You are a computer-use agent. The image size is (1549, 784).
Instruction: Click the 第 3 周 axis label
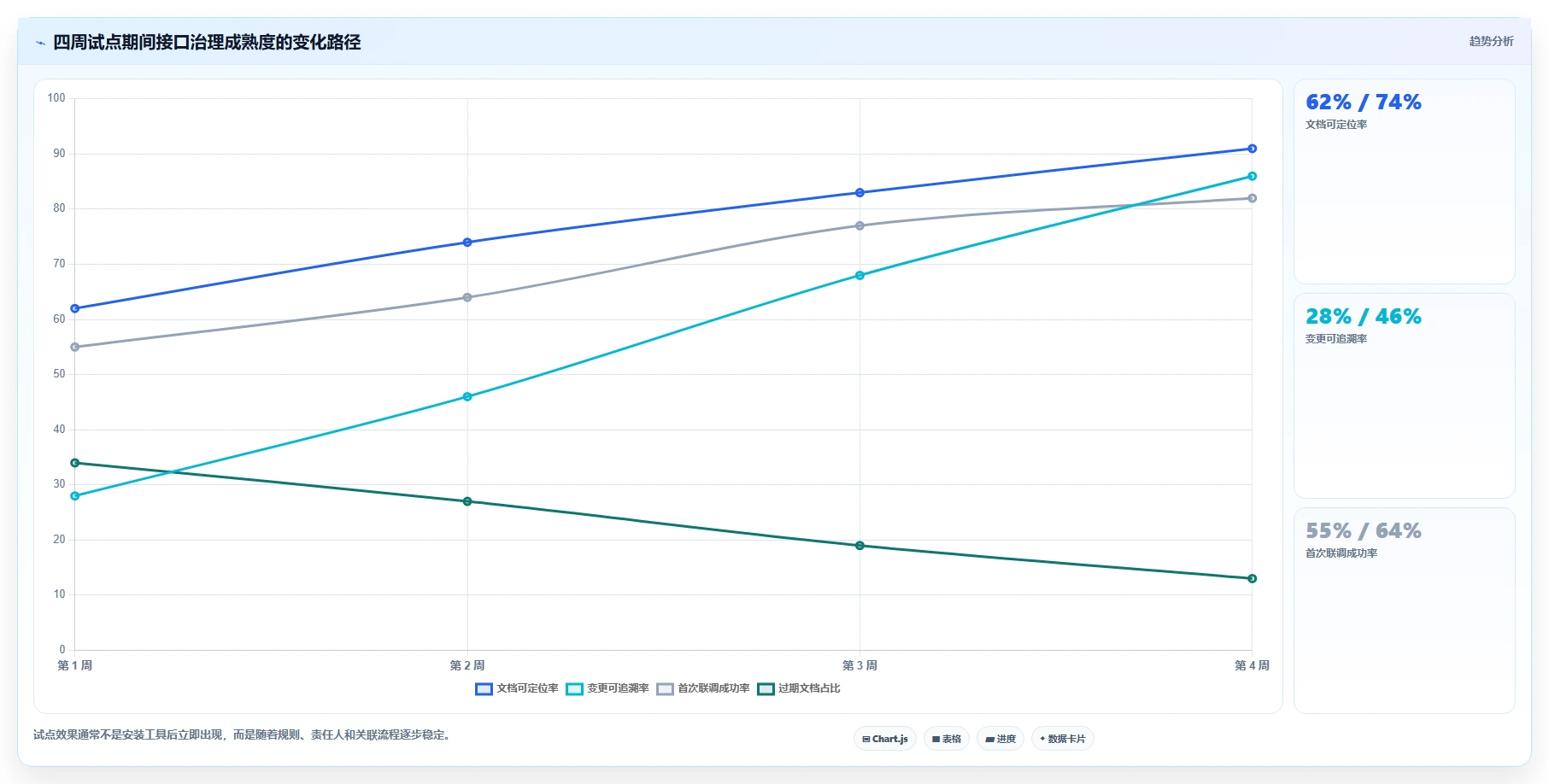(x=860, y=665)
